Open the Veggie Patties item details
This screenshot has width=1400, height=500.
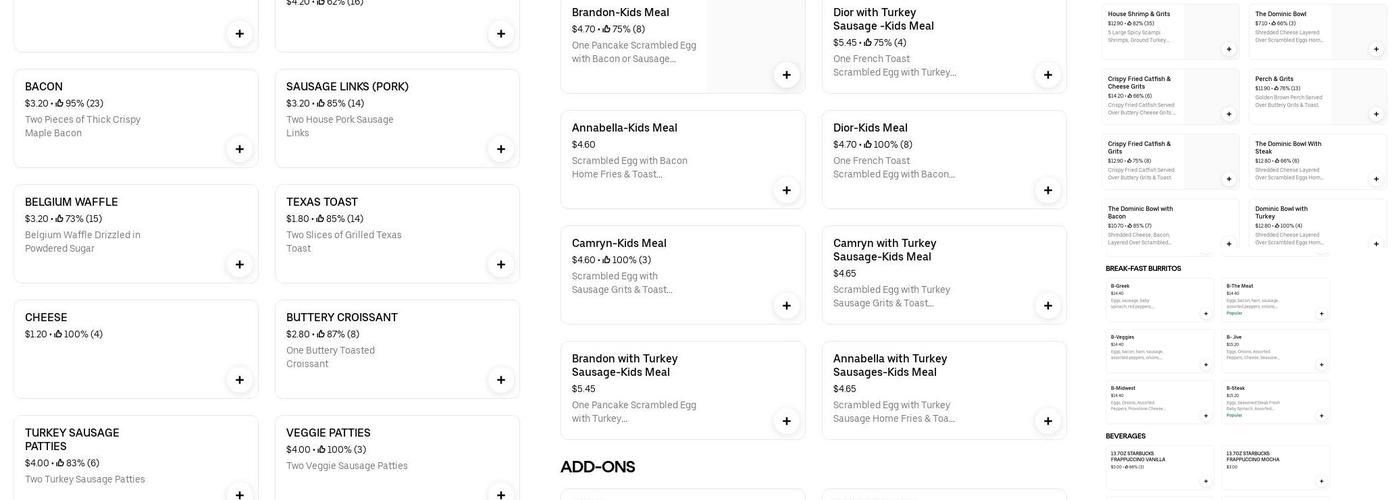coord(328,433)
